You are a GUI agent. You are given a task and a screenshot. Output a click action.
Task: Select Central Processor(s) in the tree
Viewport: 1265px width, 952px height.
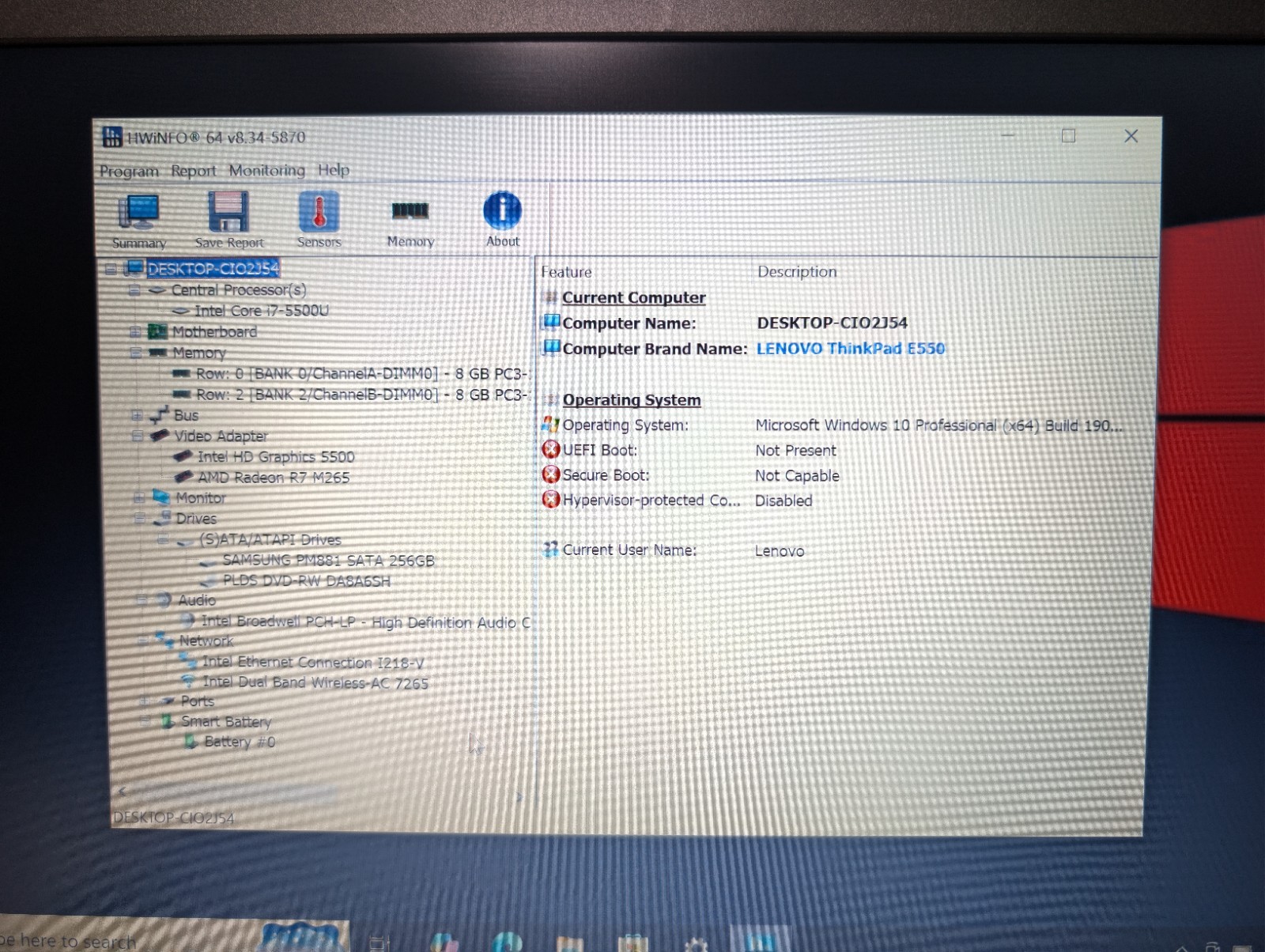pyautogui.click(x=239, y=290)
